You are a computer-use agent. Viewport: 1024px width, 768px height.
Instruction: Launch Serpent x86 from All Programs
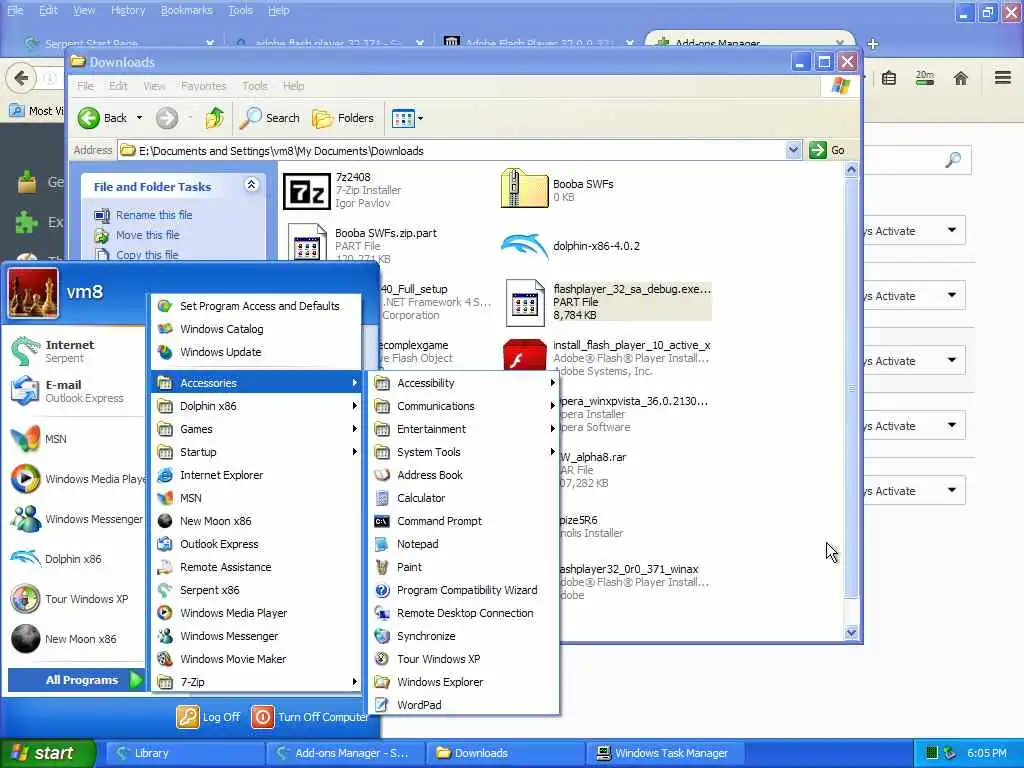257,590
